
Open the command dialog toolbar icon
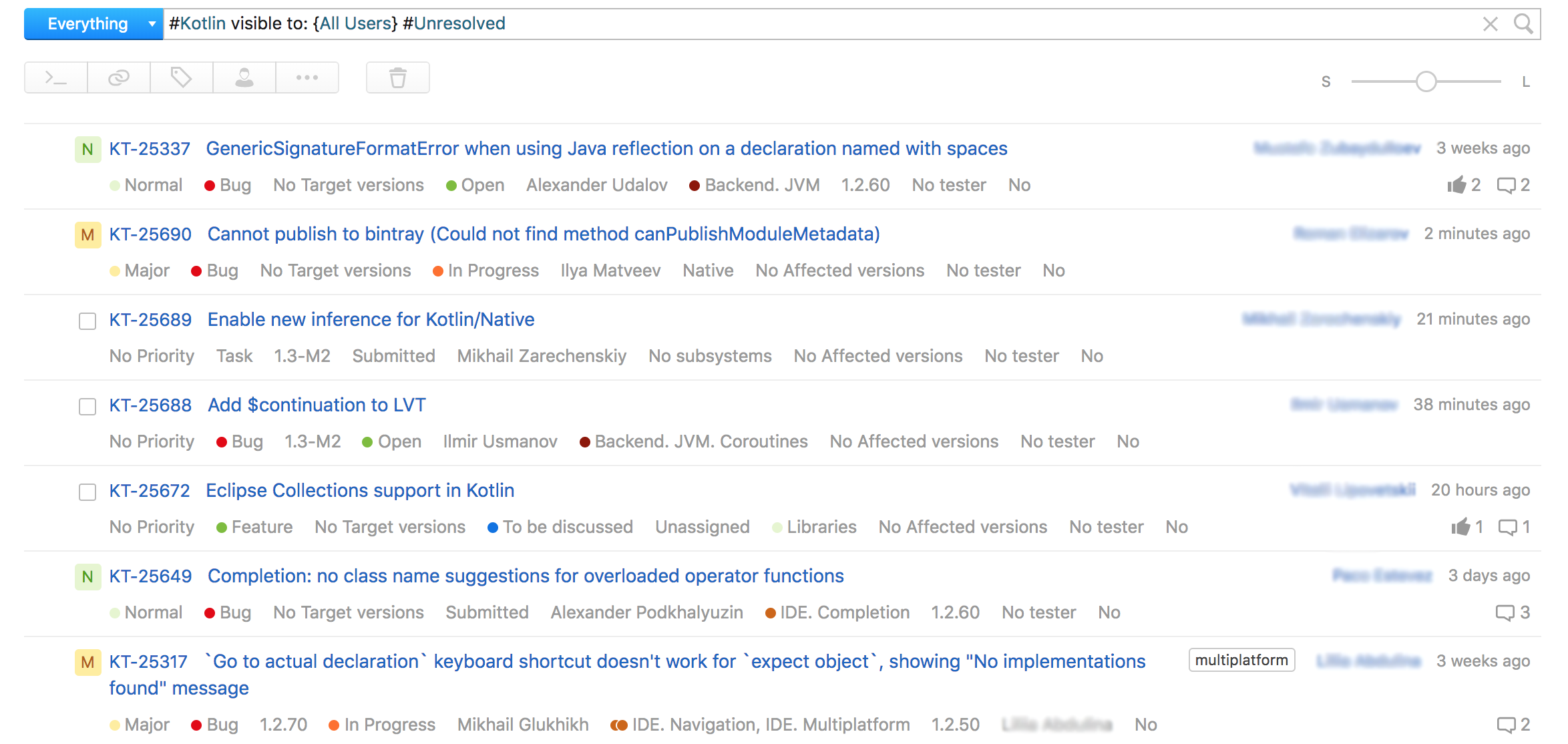56,78
